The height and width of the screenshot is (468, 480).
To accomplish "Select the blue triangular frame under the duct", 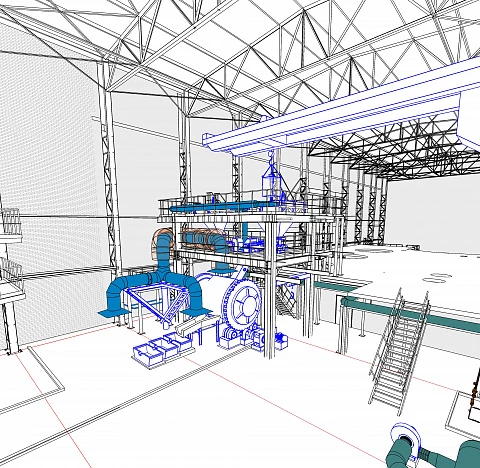I will point(155,302).
